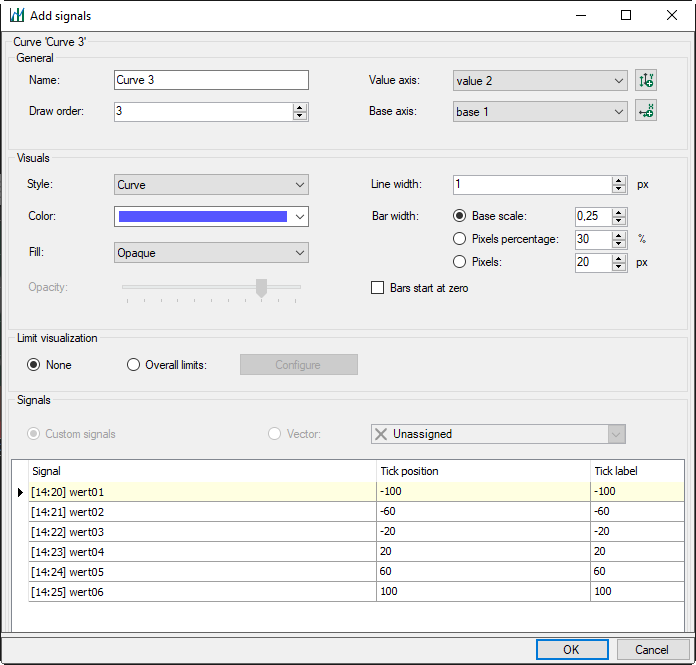Click the add value axis icon
The height and width of the screenshot is (665, 696).
click(x=646, y=80)
